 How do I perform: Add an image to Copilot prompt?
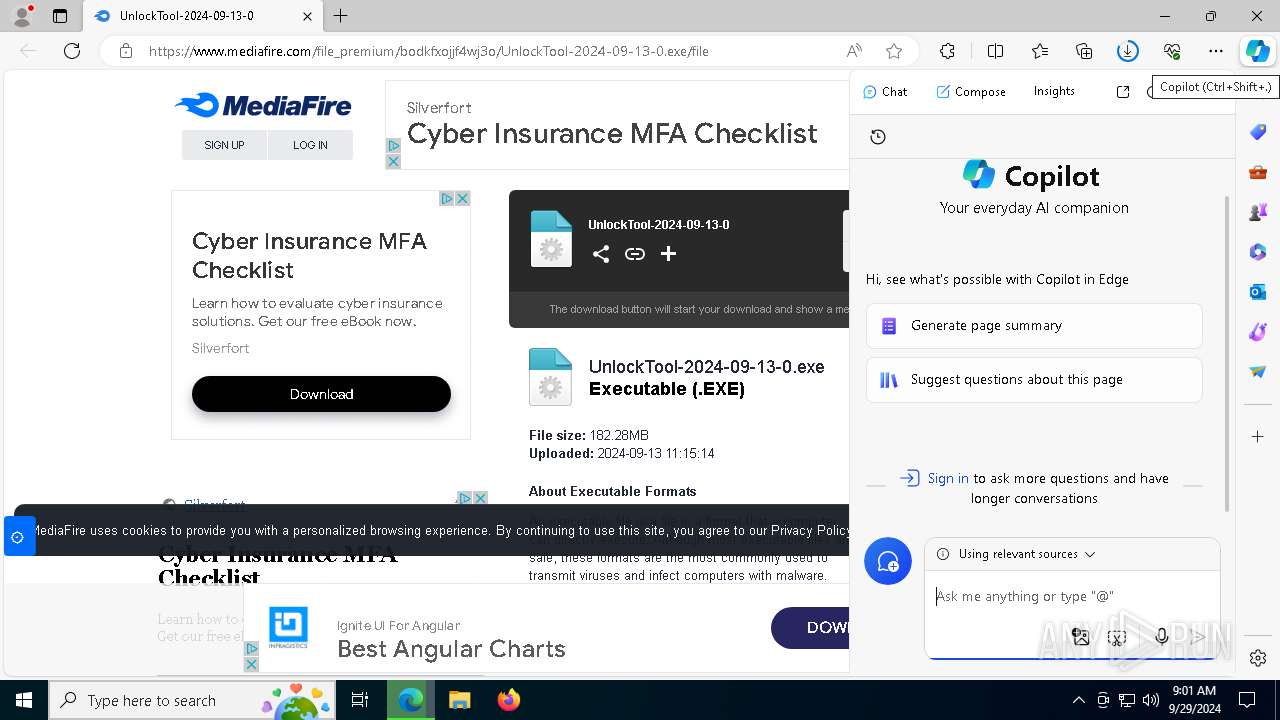point(1080,636)
